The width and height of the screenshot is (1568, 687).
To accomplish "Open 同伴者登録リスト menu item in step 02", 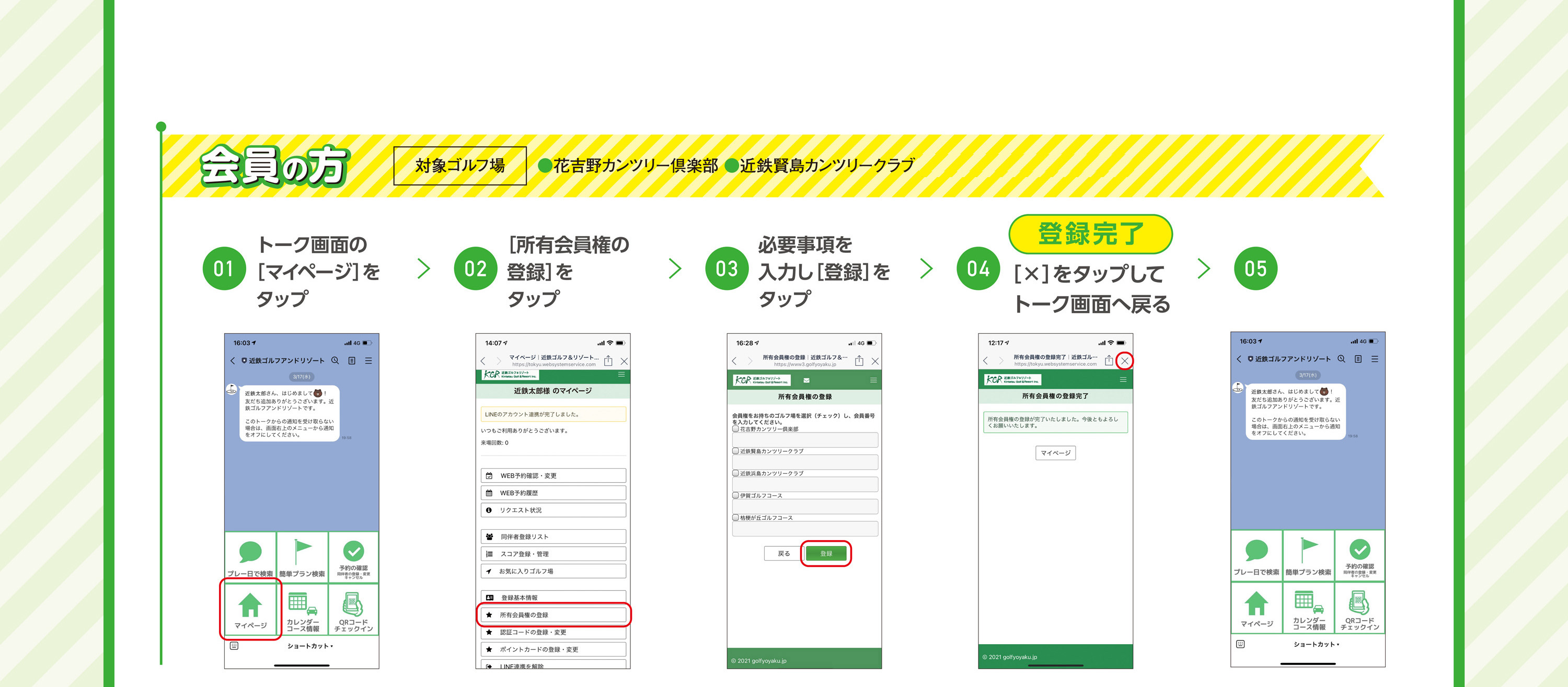I will pyautogui.click(x=554, y=537).
